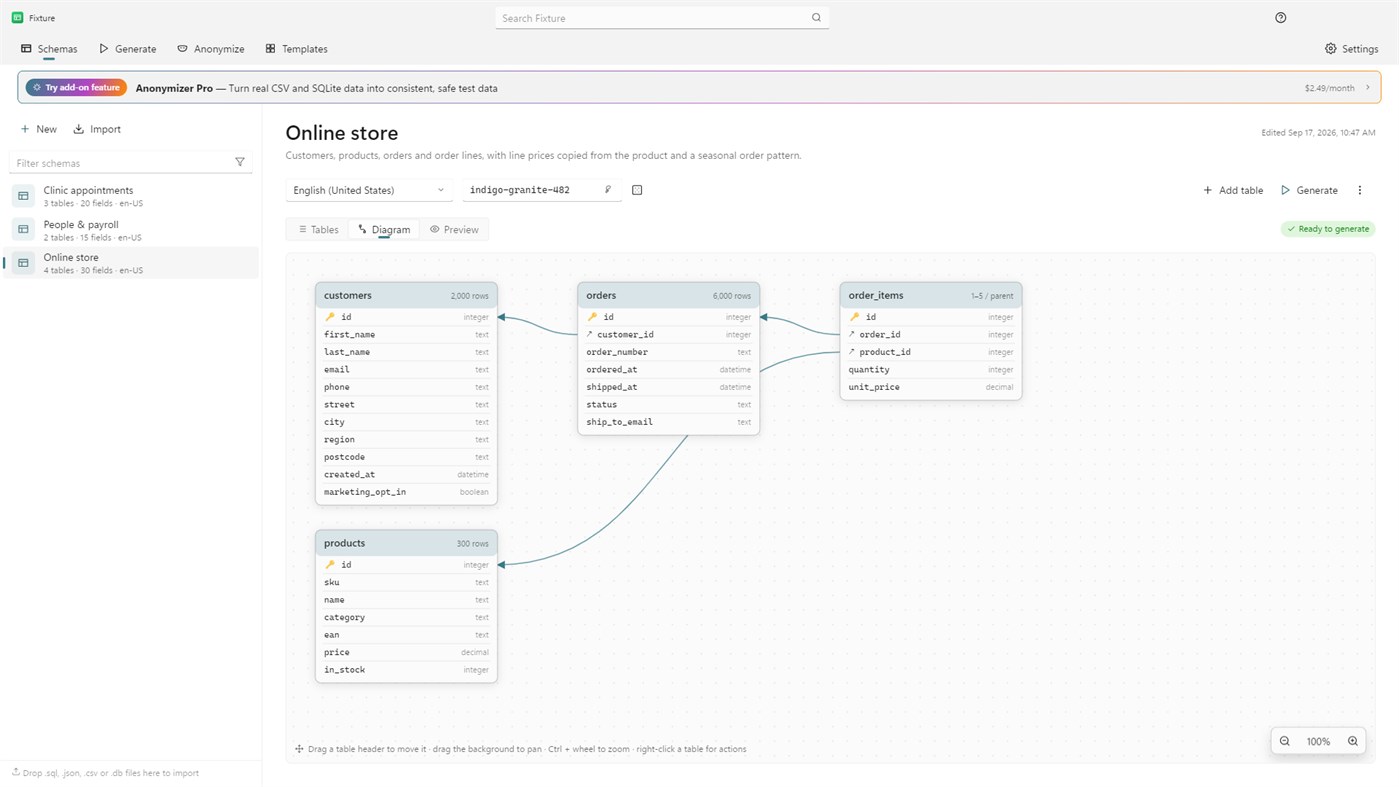This screenshot has height=787, width=1399.
Task: Click the postcode field in customers
Action: [406, 457]
